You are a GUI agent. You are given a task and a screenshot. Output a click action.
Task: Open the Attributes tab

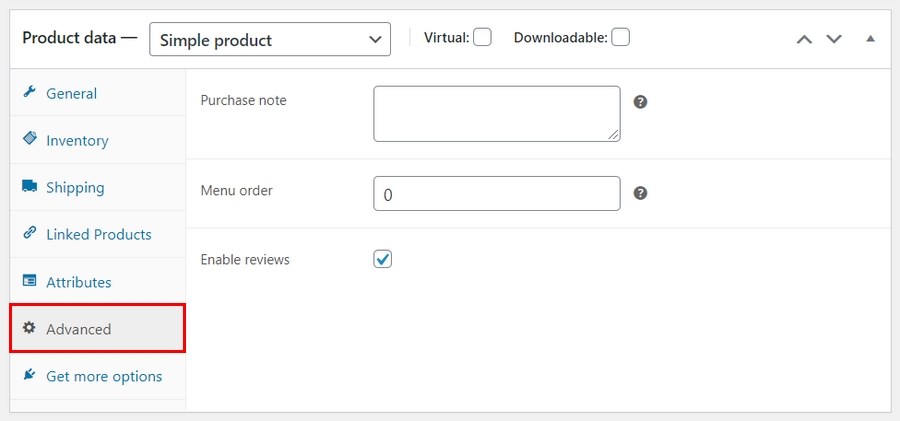[98, 281]
